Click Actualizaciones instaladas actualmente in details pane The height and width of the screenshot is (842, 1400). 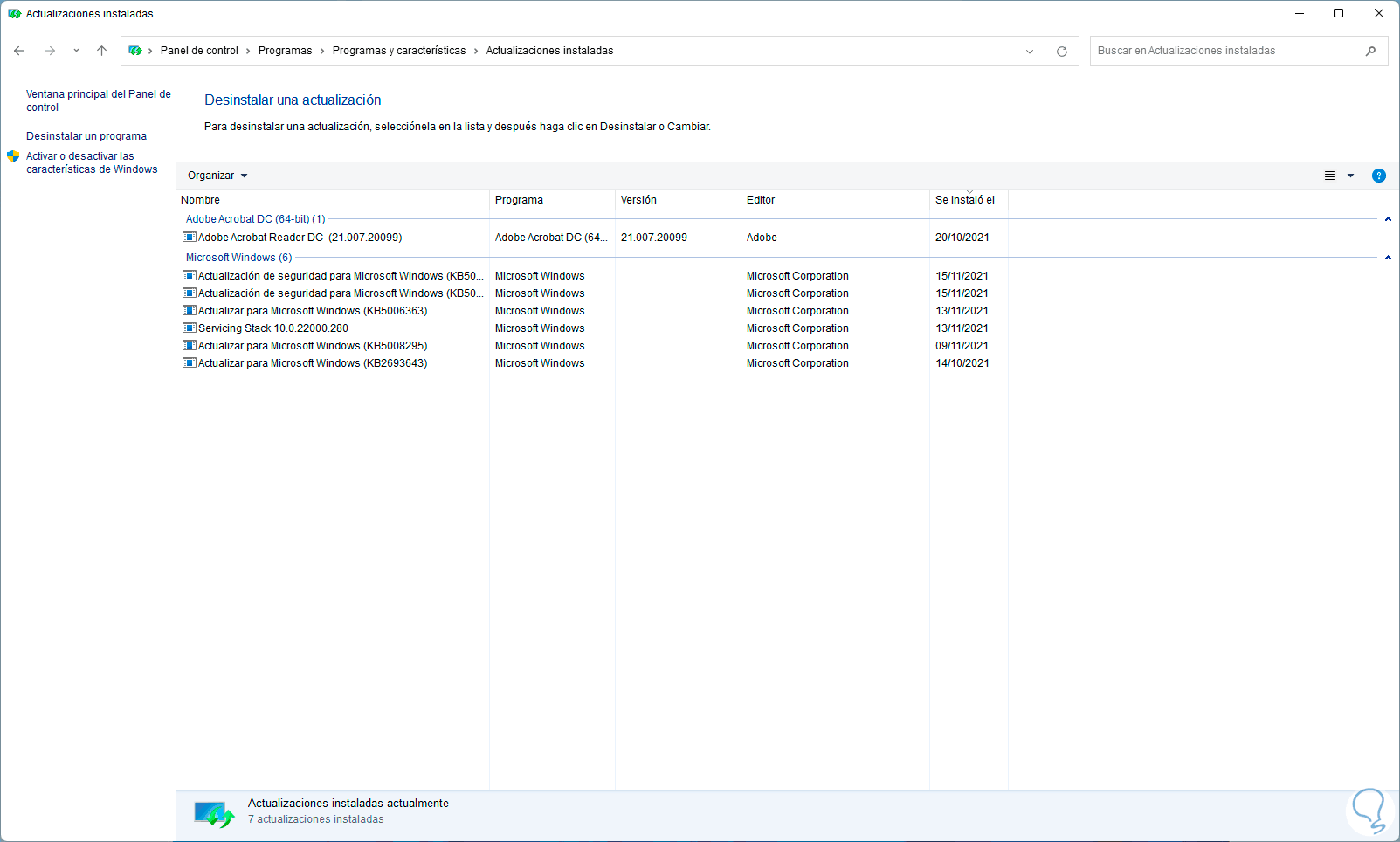pyautogui.click(x=348, y=804)
